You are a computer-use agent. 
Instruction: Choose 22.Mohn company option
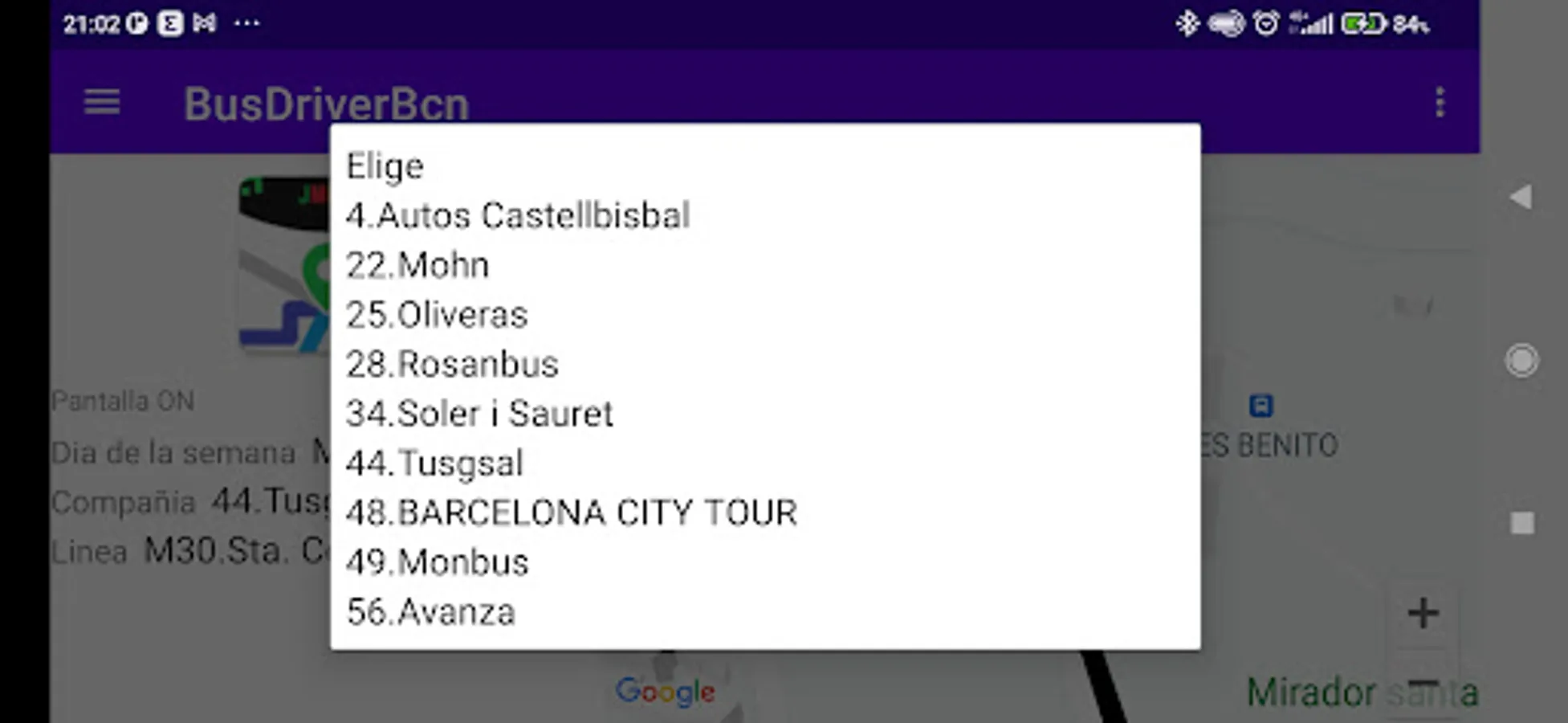[x=417, y=266]
